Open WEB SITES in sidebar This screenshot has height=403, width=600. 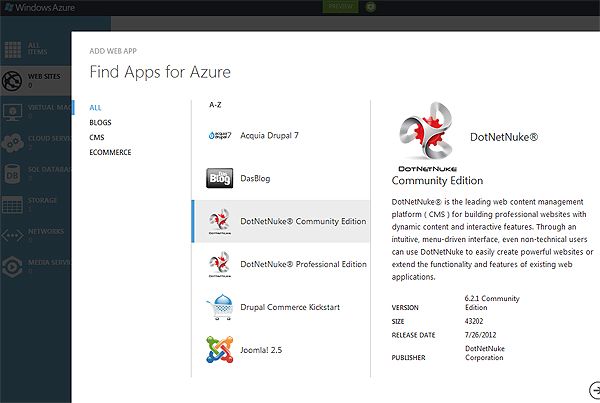click(36, 81)
